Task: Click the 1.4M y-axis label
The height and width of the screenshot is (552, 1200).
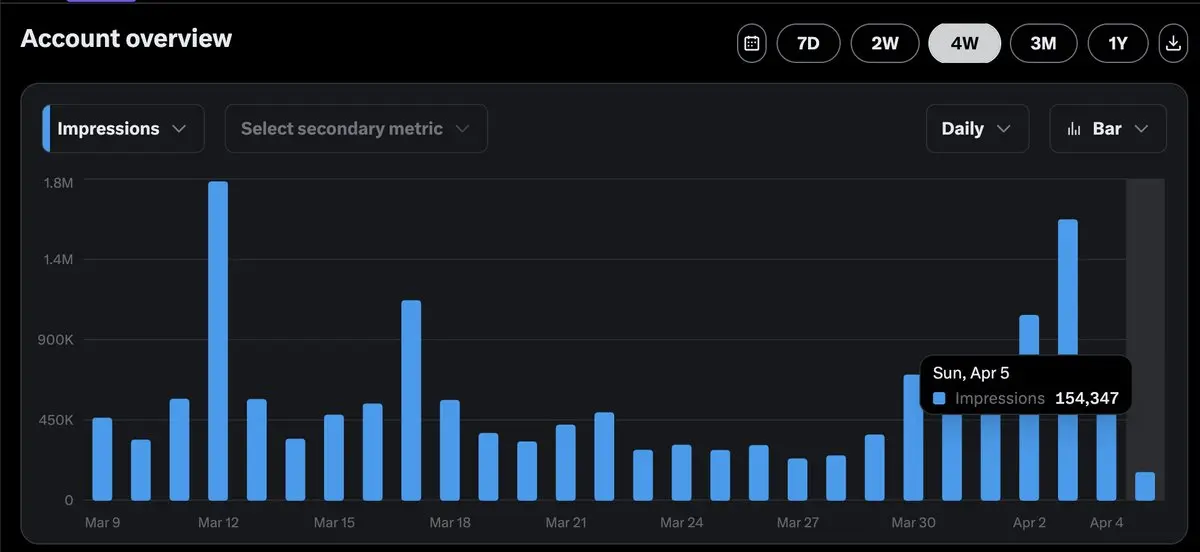Action: point(59,260)
